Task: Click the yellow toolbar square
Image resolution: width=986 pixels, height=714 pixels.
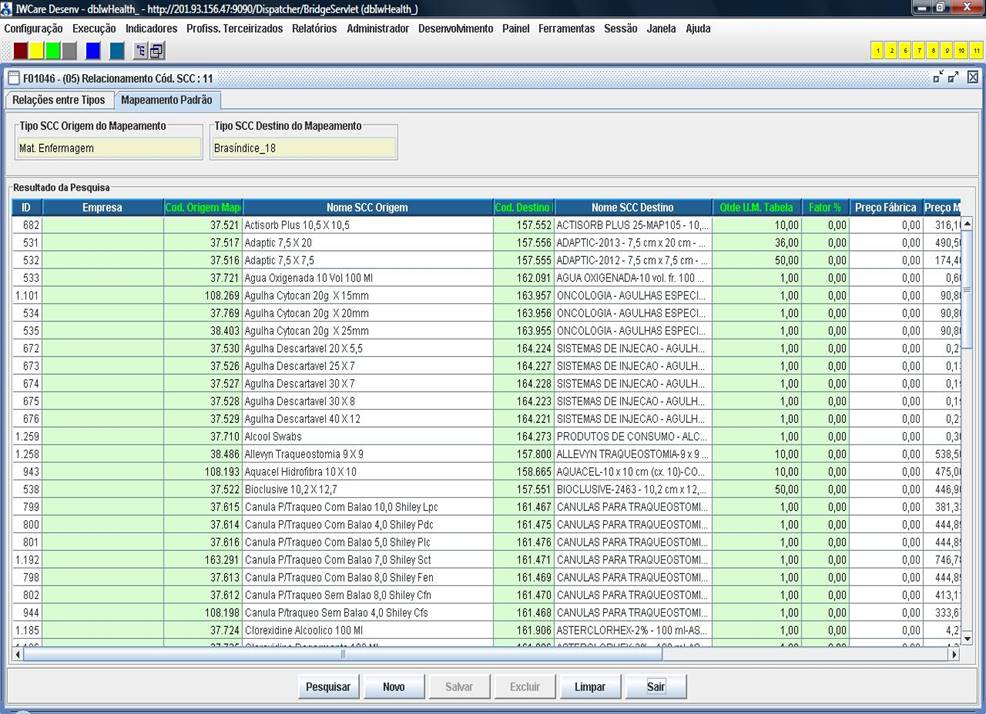Action: point(37,51)
